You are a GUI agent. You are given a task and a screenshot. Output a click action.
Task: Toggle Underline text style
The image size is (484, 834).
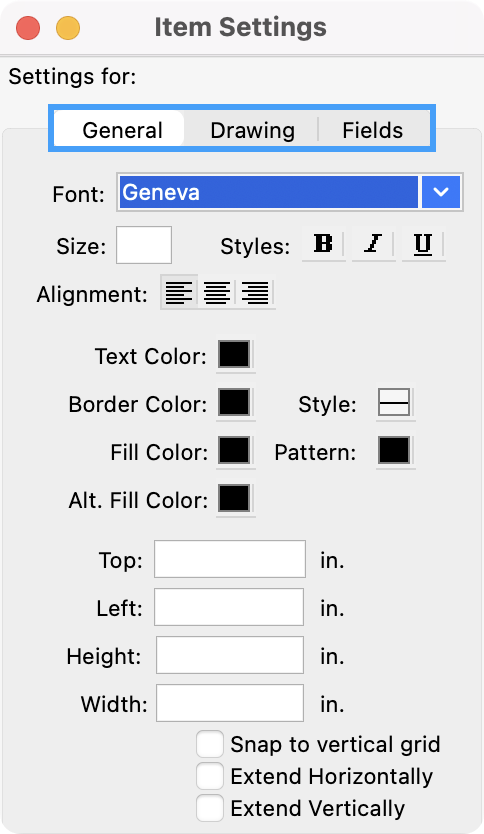[x=423, y=244]
